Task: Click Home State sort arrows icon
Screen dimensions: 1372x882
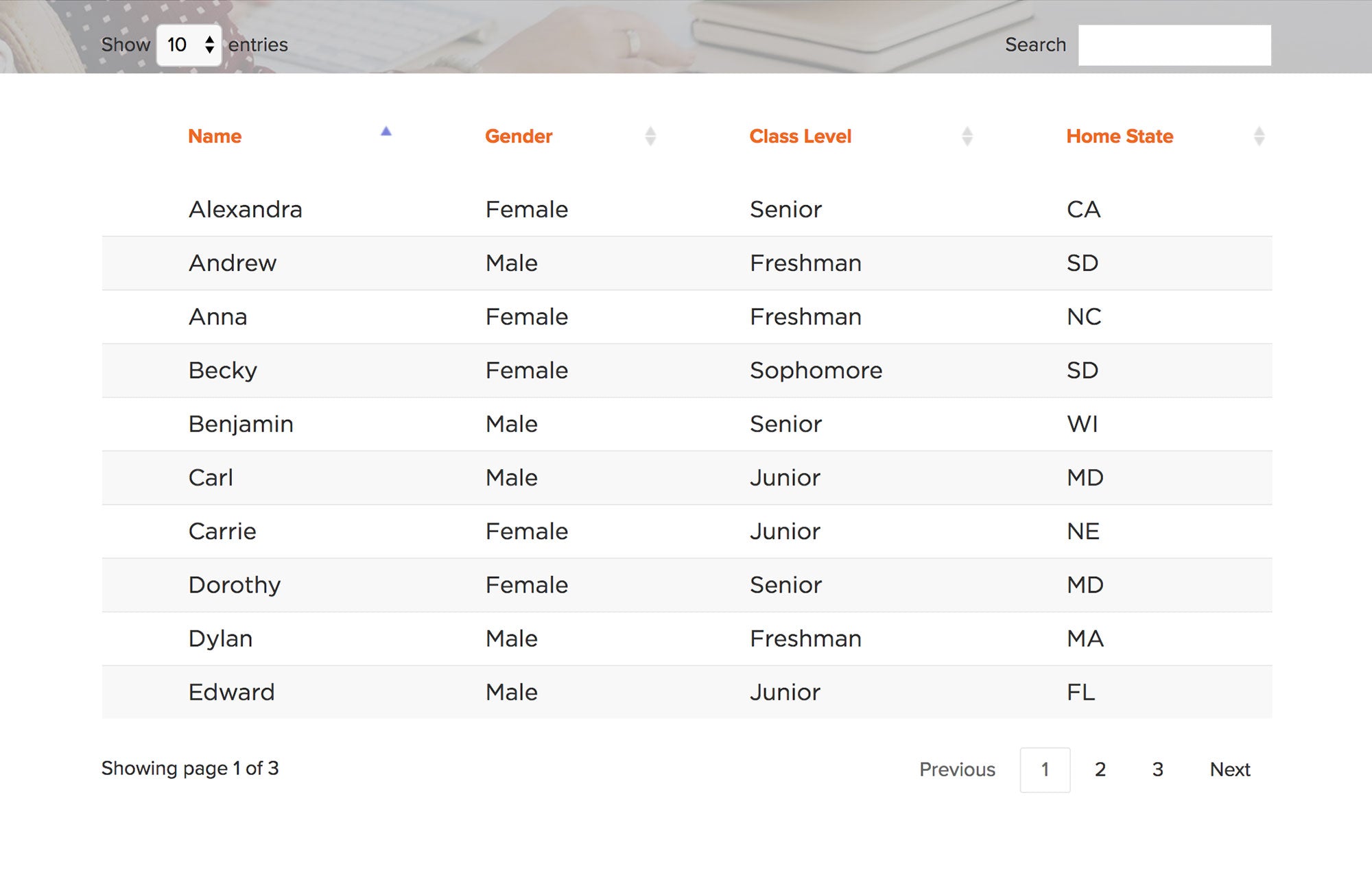Action: pyautogui.click(x=1259, y=136)
